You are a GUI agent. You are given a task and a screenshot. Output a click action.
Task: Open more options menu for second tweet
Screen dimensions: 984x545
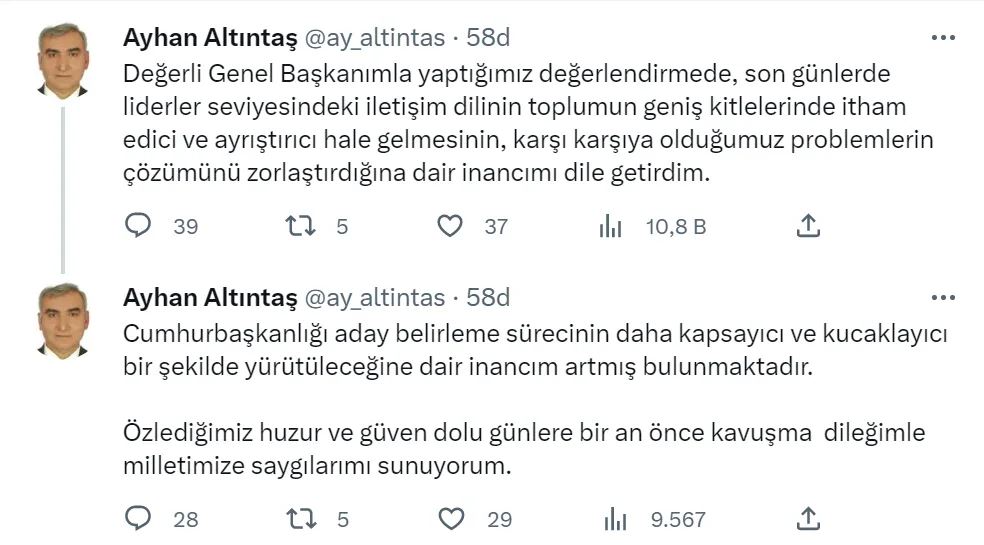(x=943, y=298)
